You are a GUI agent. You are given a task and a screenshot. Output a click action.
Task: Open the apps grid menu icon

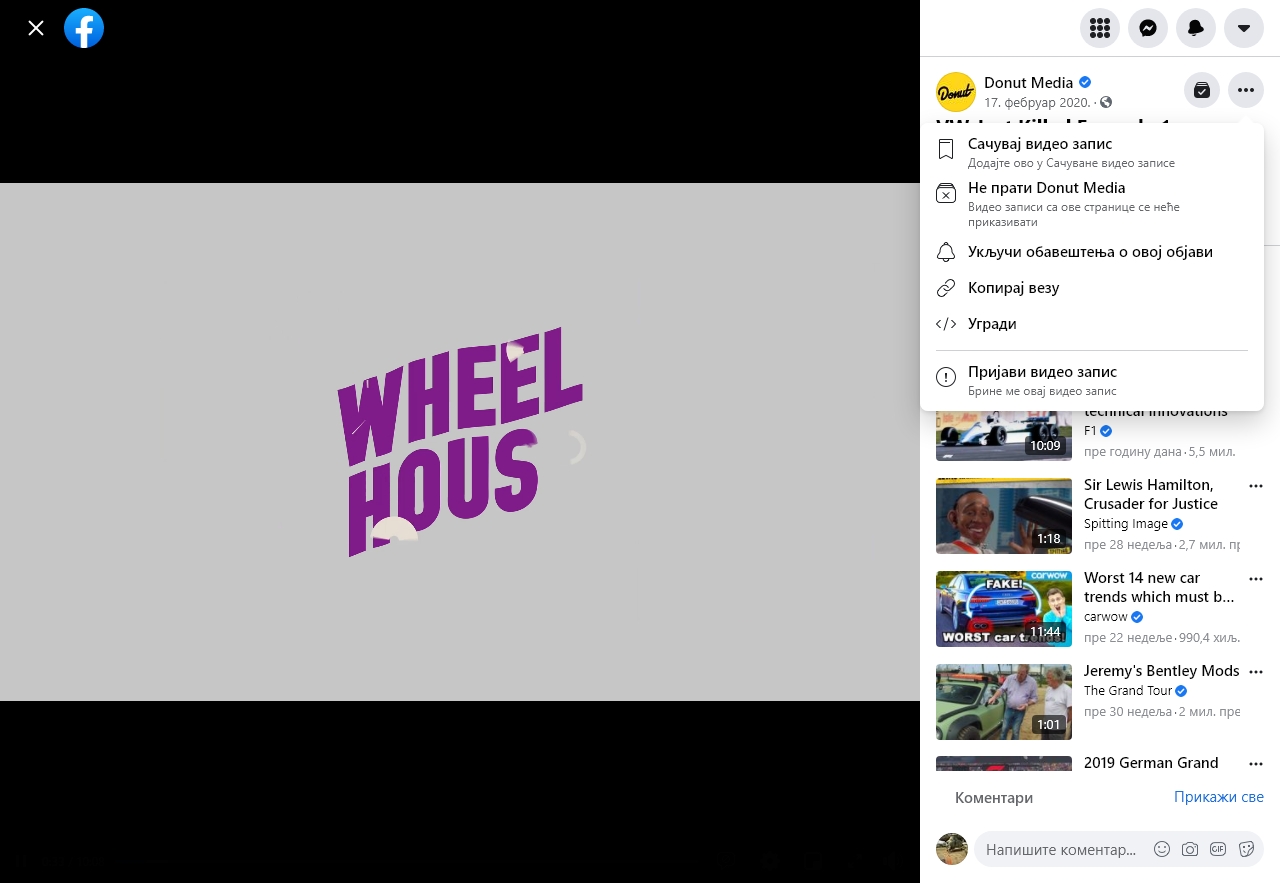point(1100,28)
